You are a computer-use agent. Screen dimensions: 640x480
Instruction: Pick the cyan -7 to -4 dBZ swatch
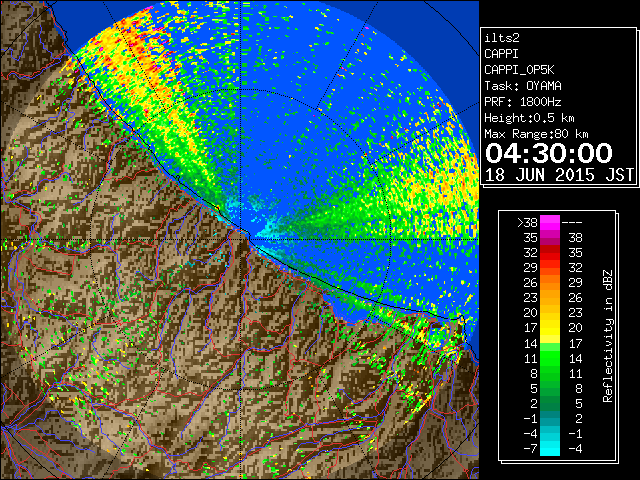550,448
